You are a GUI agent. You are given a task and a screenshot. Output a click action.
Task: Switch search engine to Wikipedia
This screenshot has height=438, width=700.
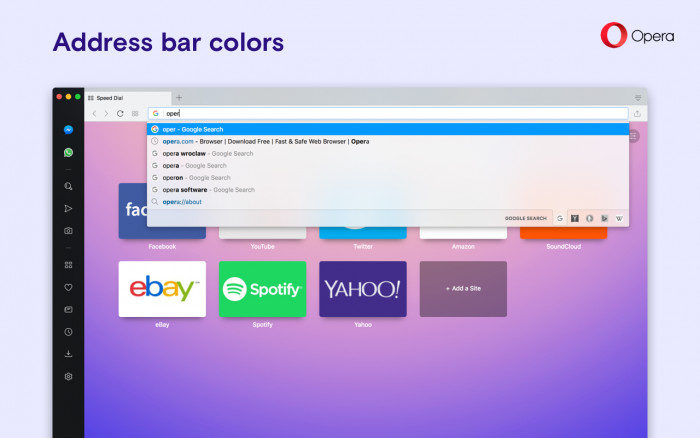pyautogui.click(x=619, y=218)
